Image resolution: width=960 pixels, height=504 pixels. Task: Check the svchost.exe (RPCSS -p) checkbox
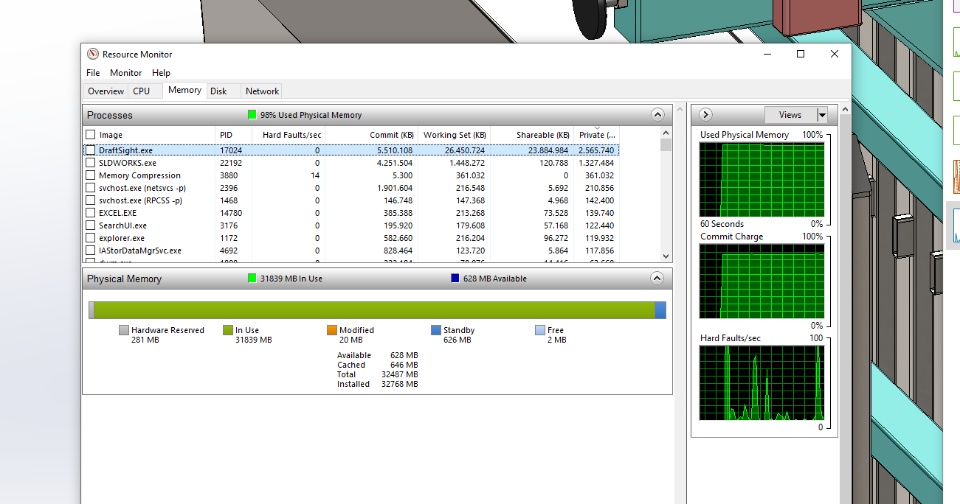[x=91, y=200]
